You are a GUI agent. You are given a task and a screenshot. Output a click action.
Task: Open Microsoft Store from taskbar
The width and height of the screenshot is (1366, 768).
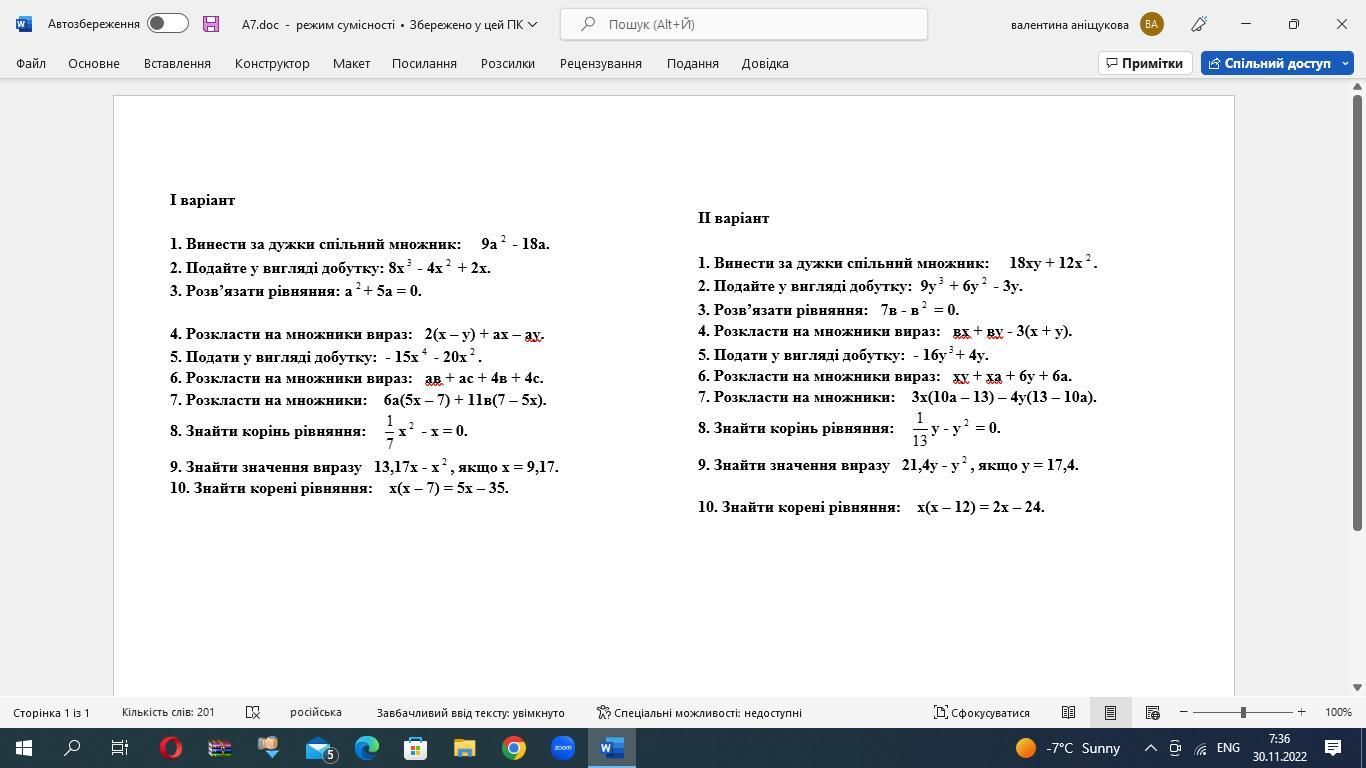[416, 748]
